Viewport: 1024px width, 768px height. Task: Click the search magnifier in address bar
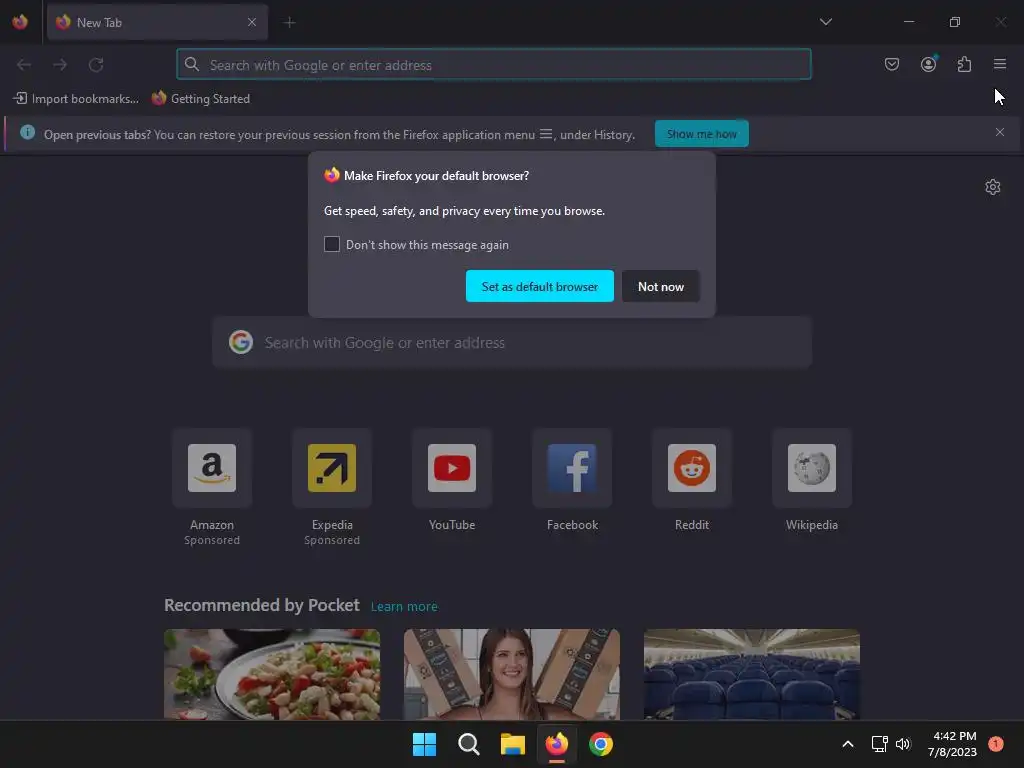pos(191,64)
